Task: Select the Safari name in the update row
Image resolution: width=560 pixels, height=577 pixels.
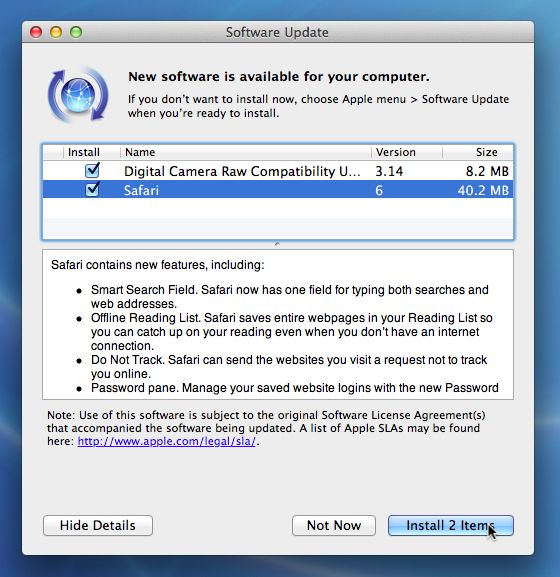Action: coord(141,190)
